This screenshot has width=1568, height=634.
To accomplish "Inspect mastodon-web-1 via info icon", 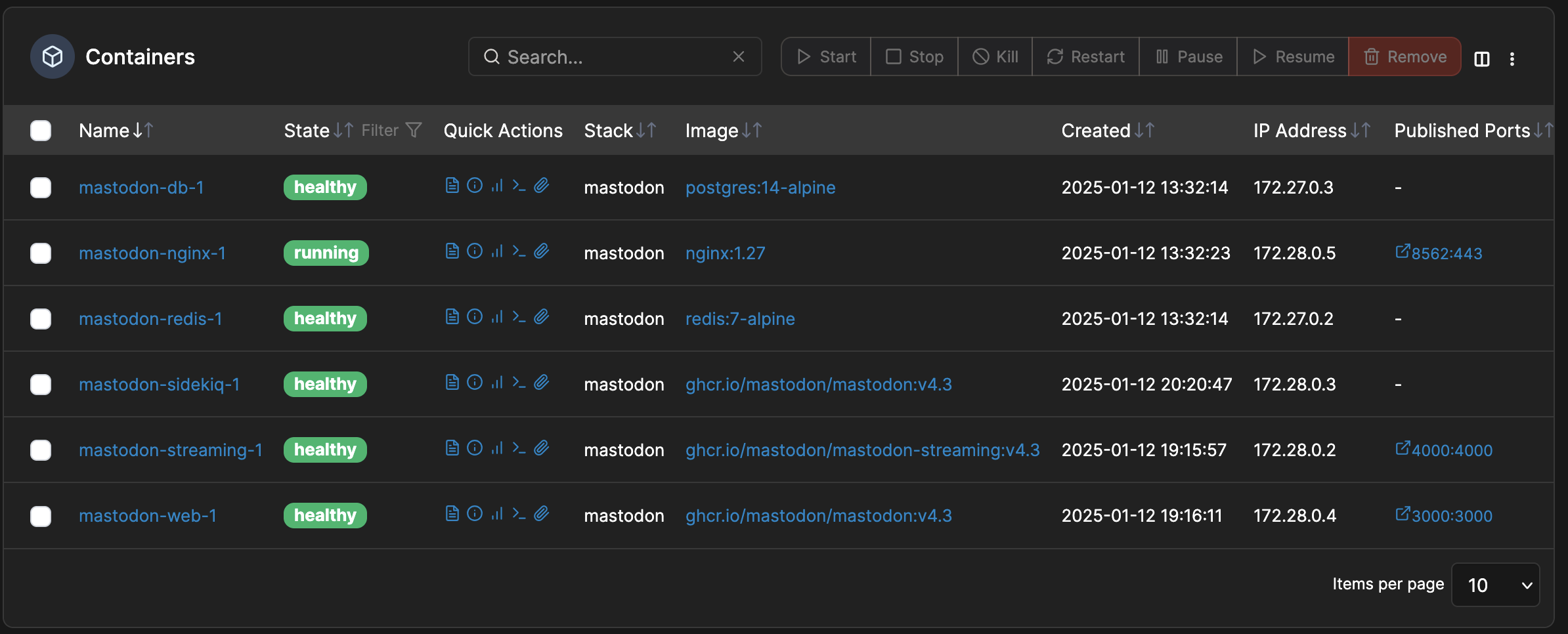I will pos(475,514).
